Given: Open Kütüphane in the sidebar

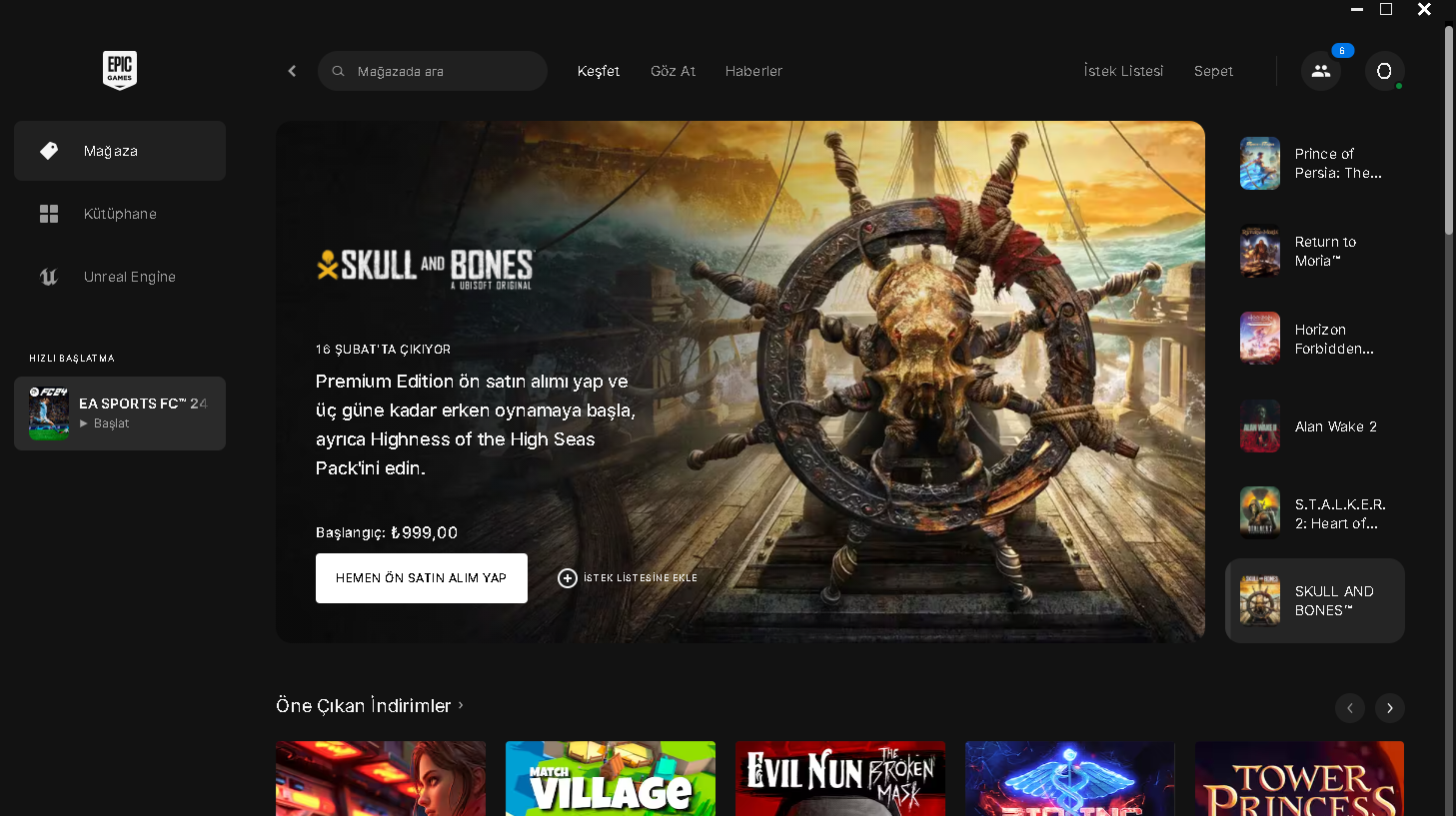Looking at the screenshot, I should (120, 214).
